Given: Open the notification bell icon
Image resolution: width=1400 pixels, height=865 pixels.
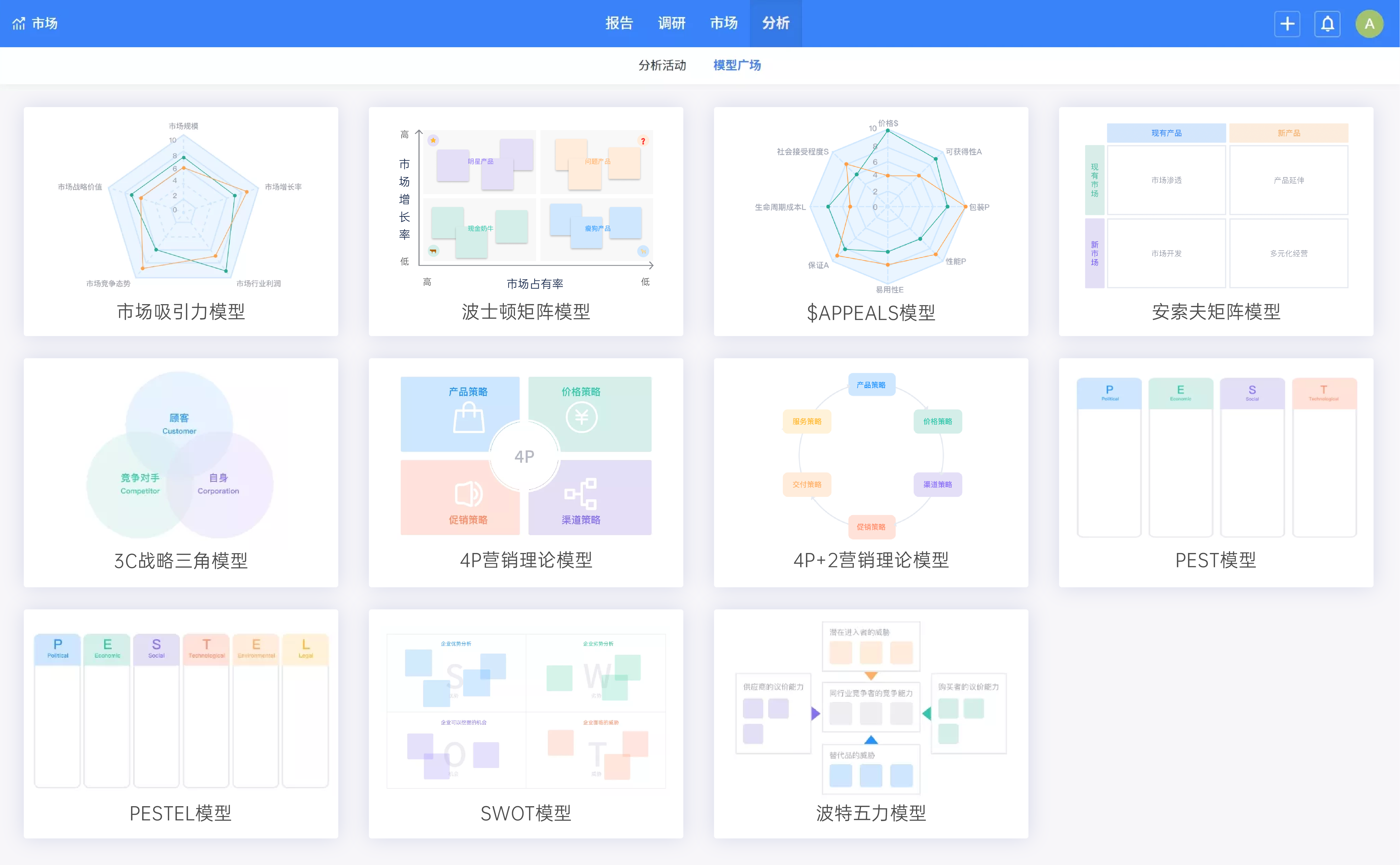Looking at the screenshot, I should coord(1327,24).
